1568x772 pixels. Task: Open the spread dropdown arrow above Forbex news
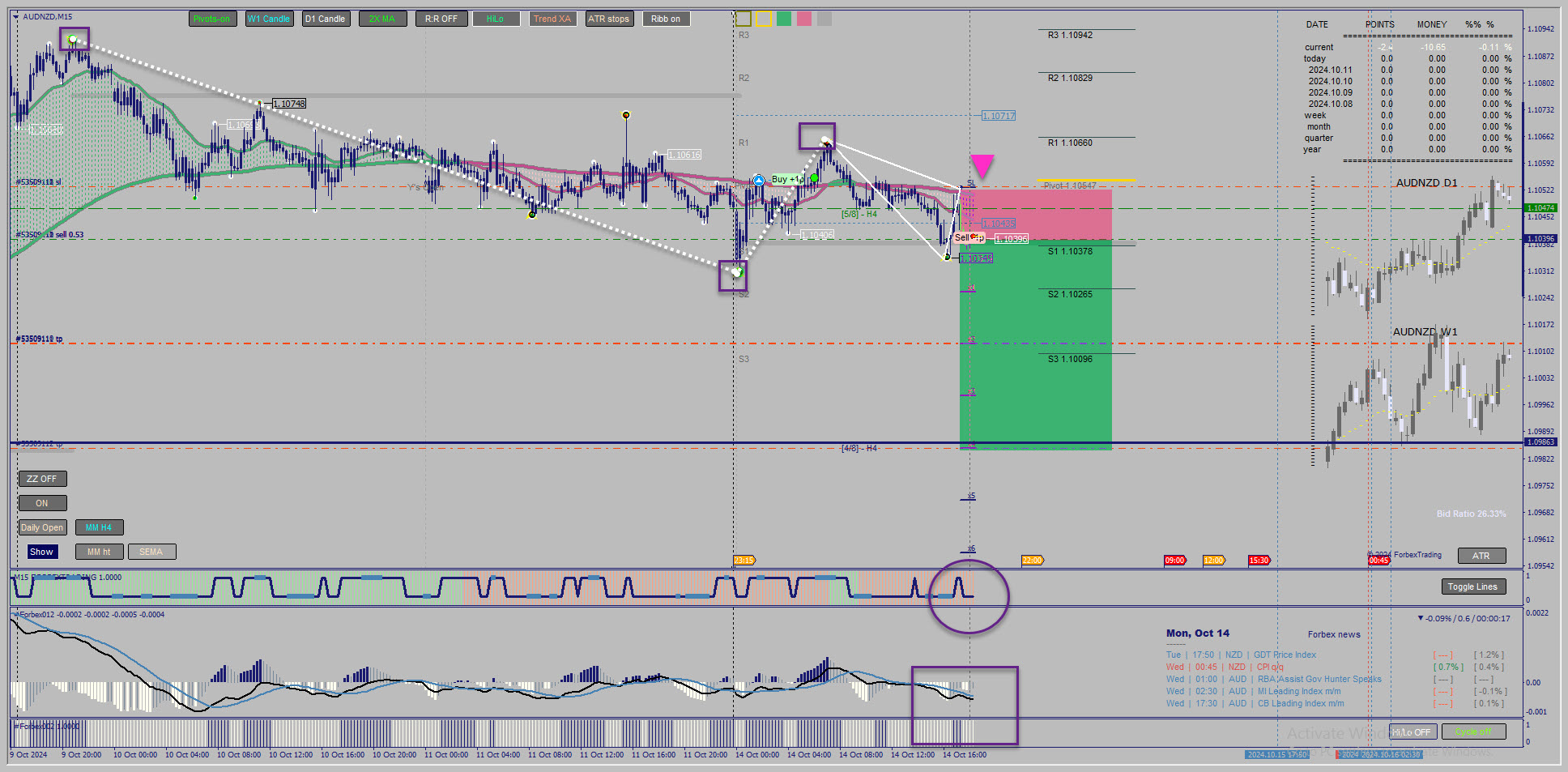point(1420,618)
